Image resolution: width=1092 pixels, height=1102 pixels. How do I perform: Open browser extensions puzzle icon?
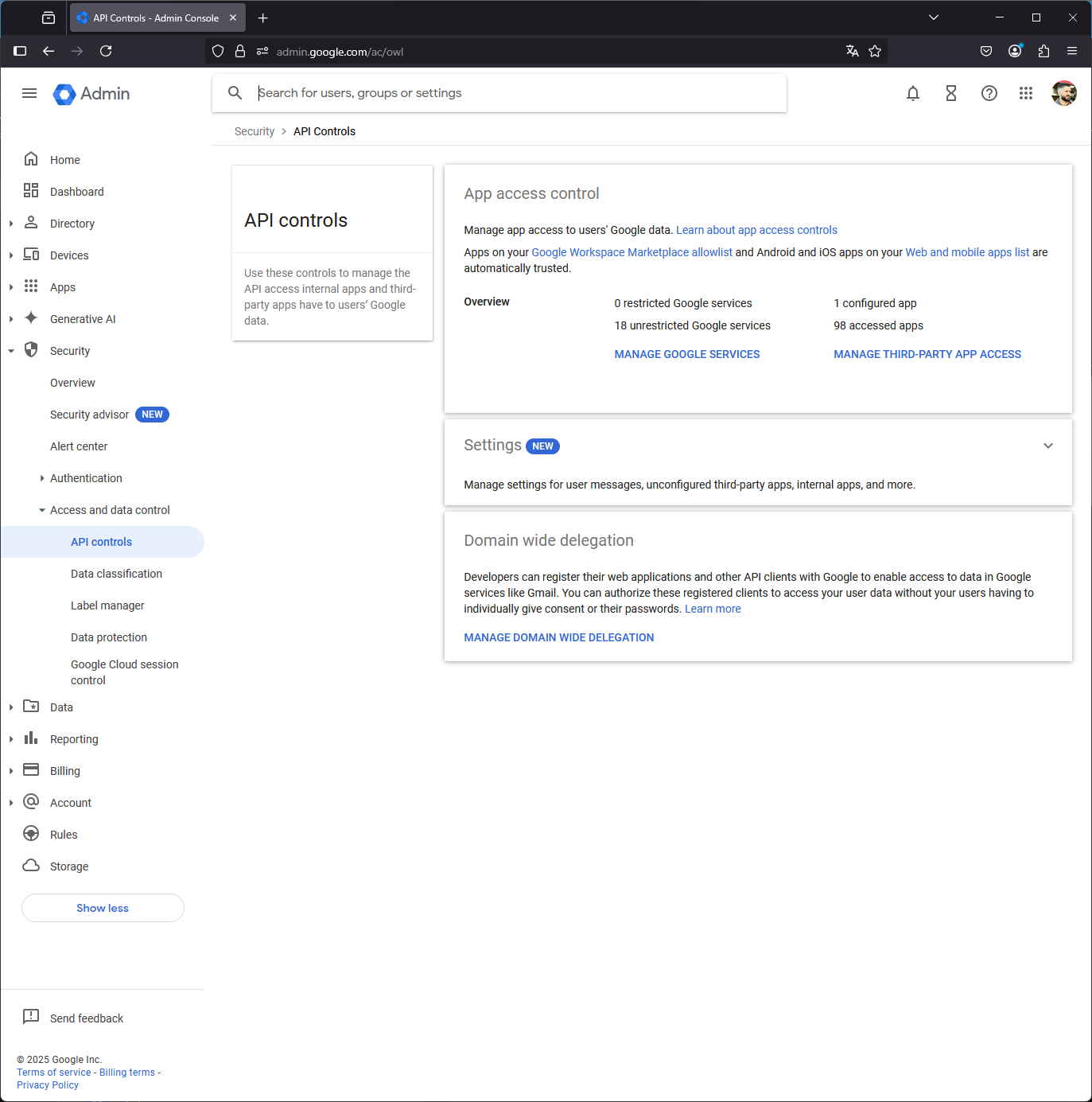1043,51
